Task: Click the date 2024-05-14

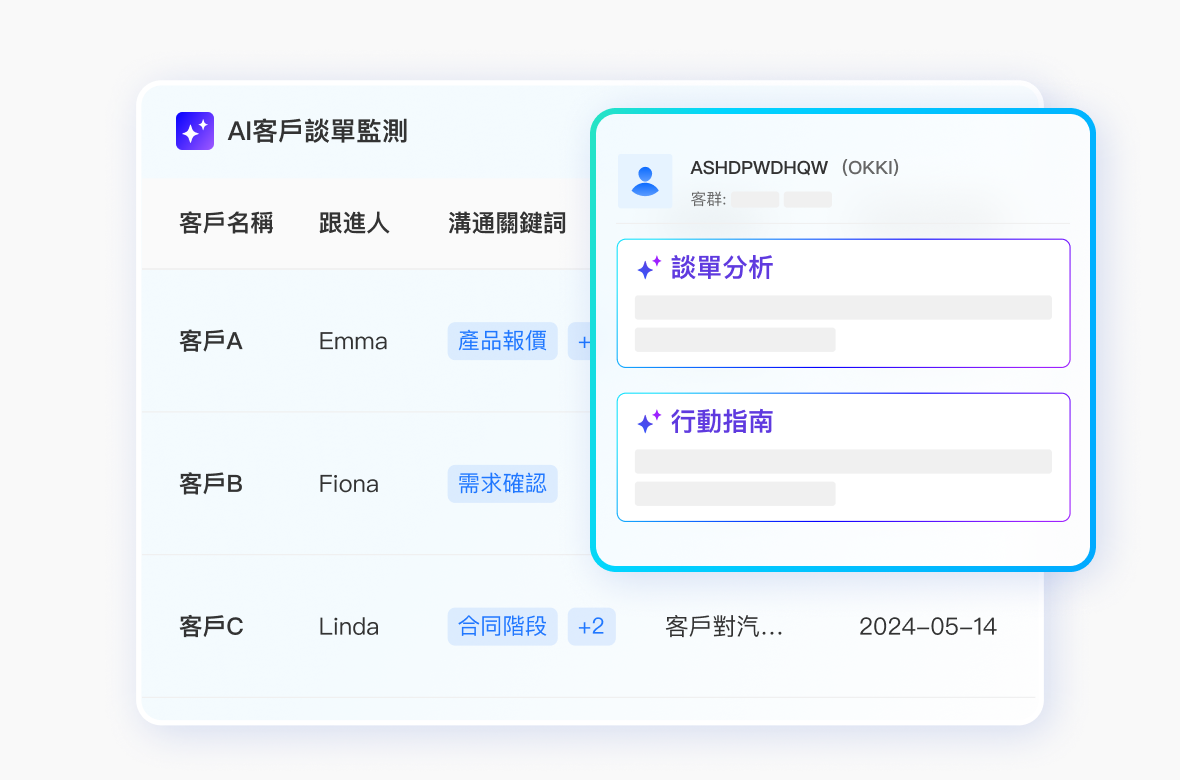Action: coord(928,626)
